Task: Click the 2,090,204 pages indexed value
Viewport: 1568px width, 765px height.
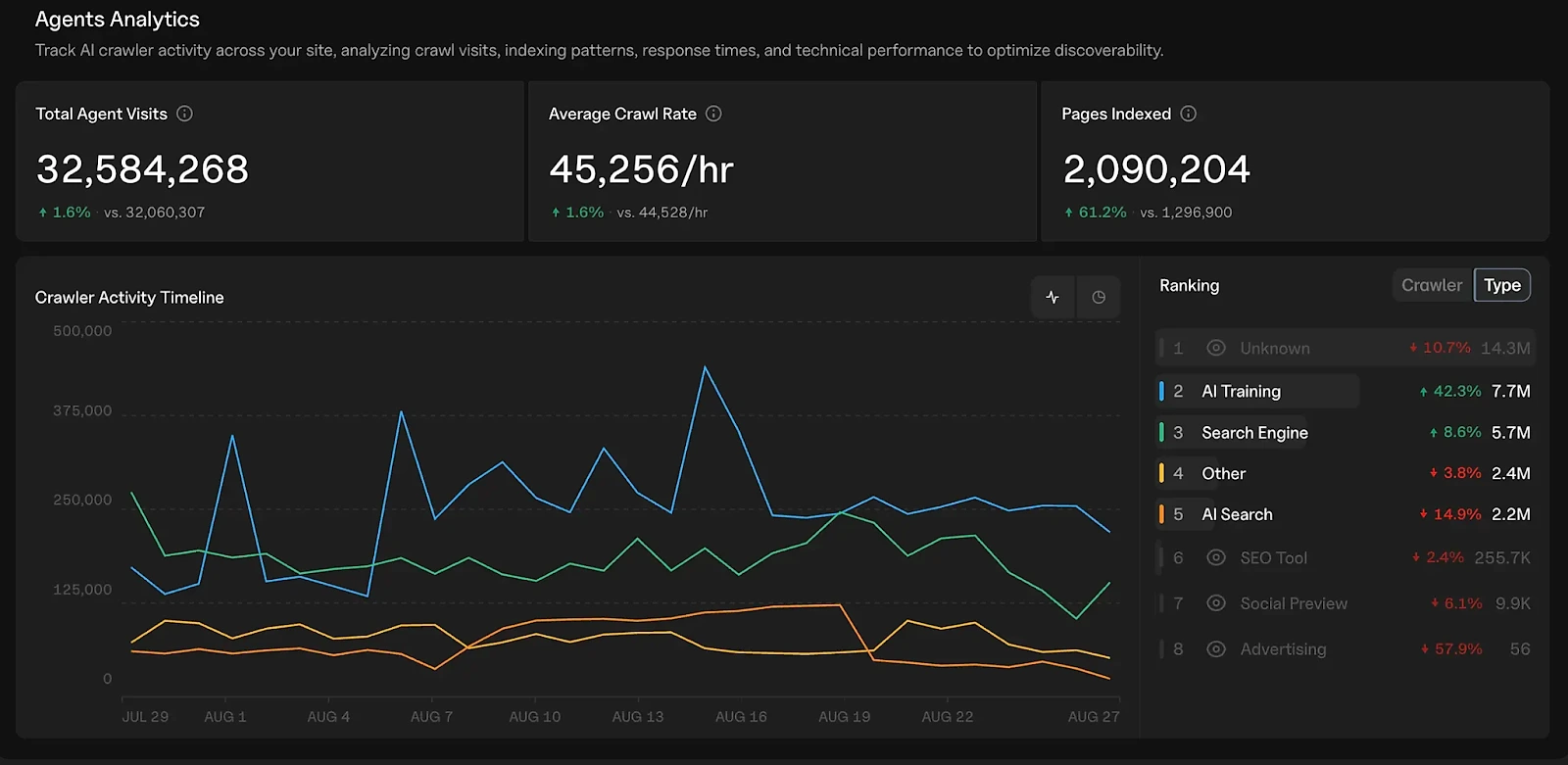Action: (x=1156, y=169)
